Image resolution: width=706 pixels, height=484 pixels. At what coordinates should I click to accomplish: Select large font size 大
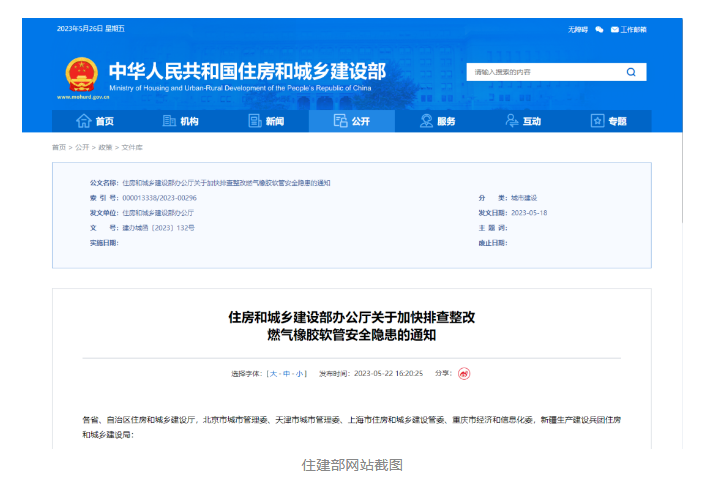pyautogui.click(x=273, y=374)
